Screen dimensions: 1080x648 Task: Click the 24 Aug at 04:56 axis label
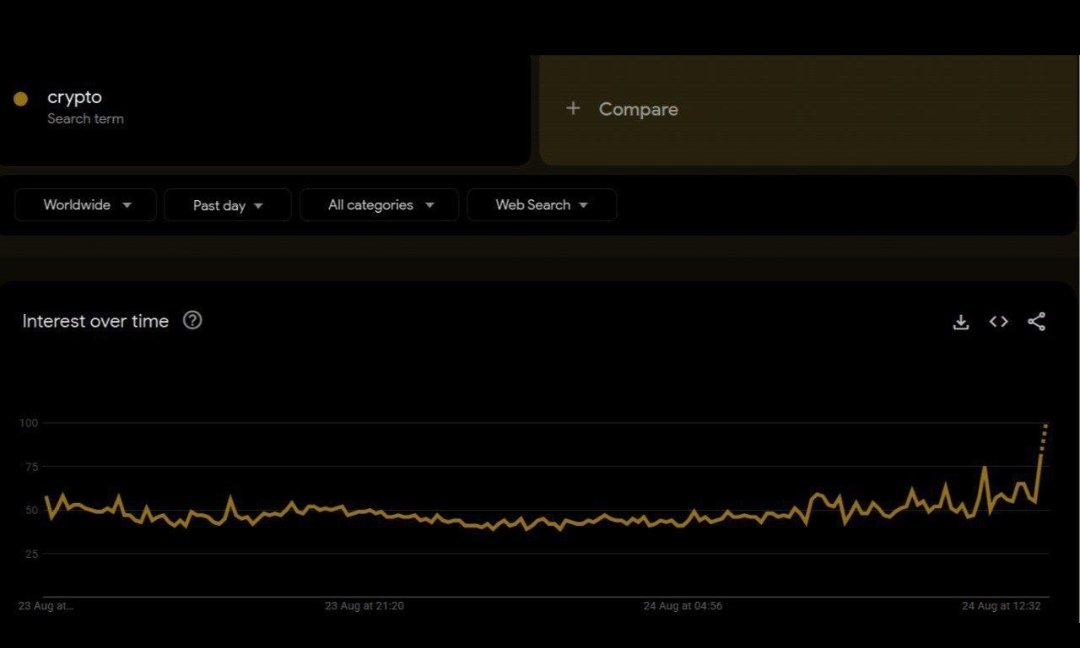point(683,606)
